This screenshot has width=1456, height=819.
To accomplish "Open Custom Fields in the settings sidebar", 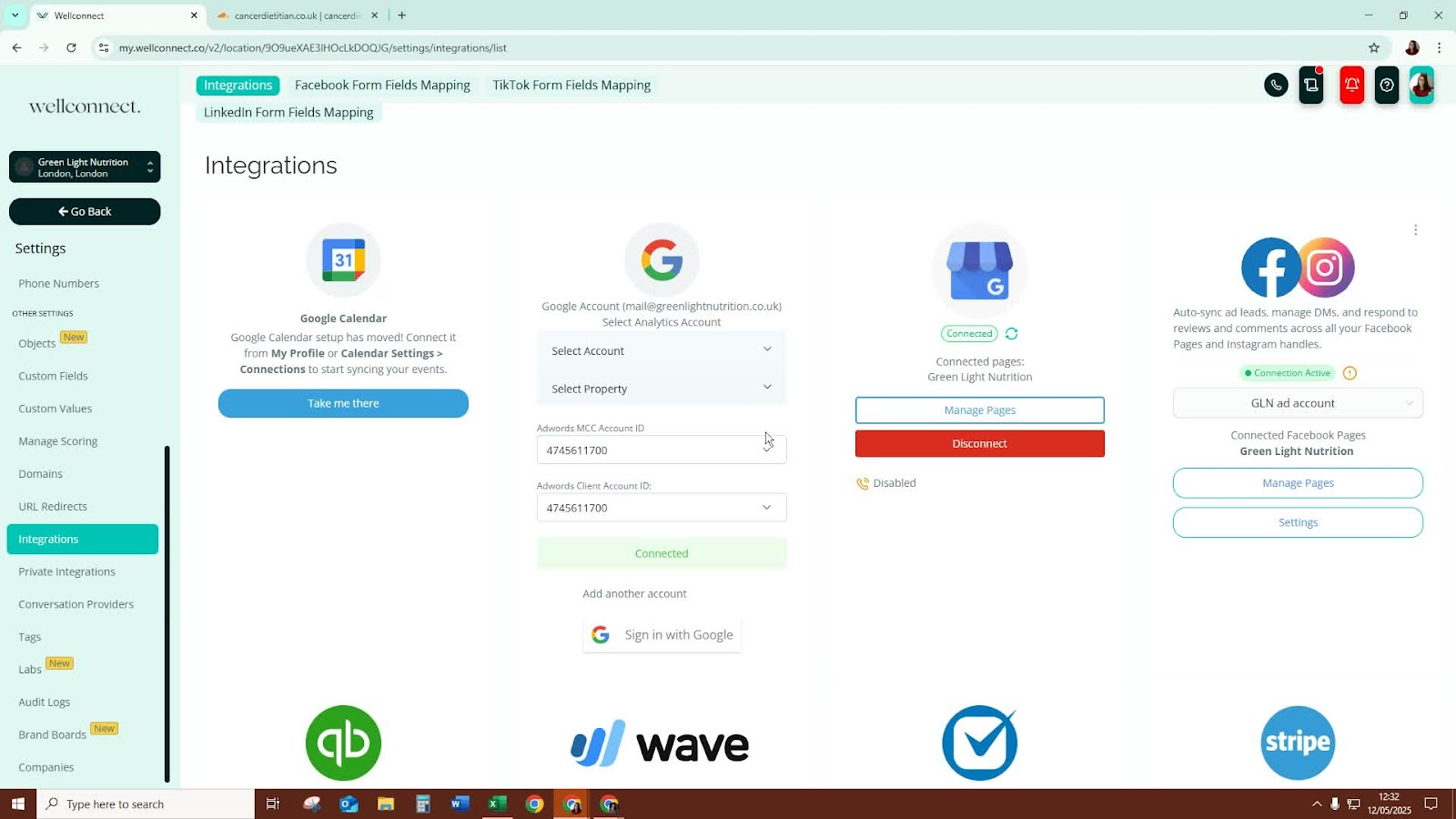I will (x=54, y=376).
